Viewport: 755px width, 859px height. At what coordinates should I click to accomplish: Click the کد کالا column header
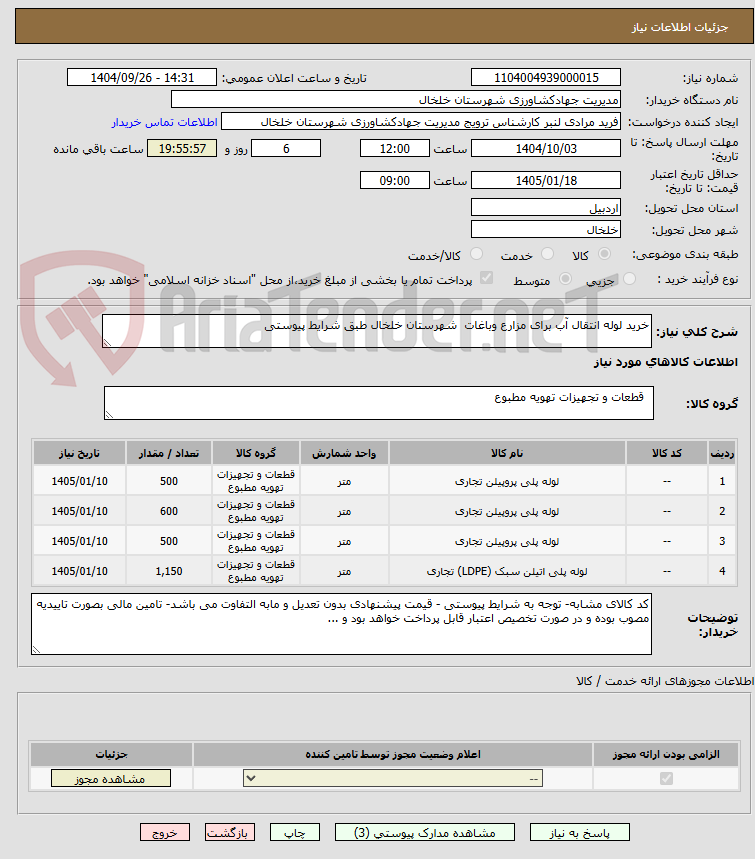click(x=667, y=453)
